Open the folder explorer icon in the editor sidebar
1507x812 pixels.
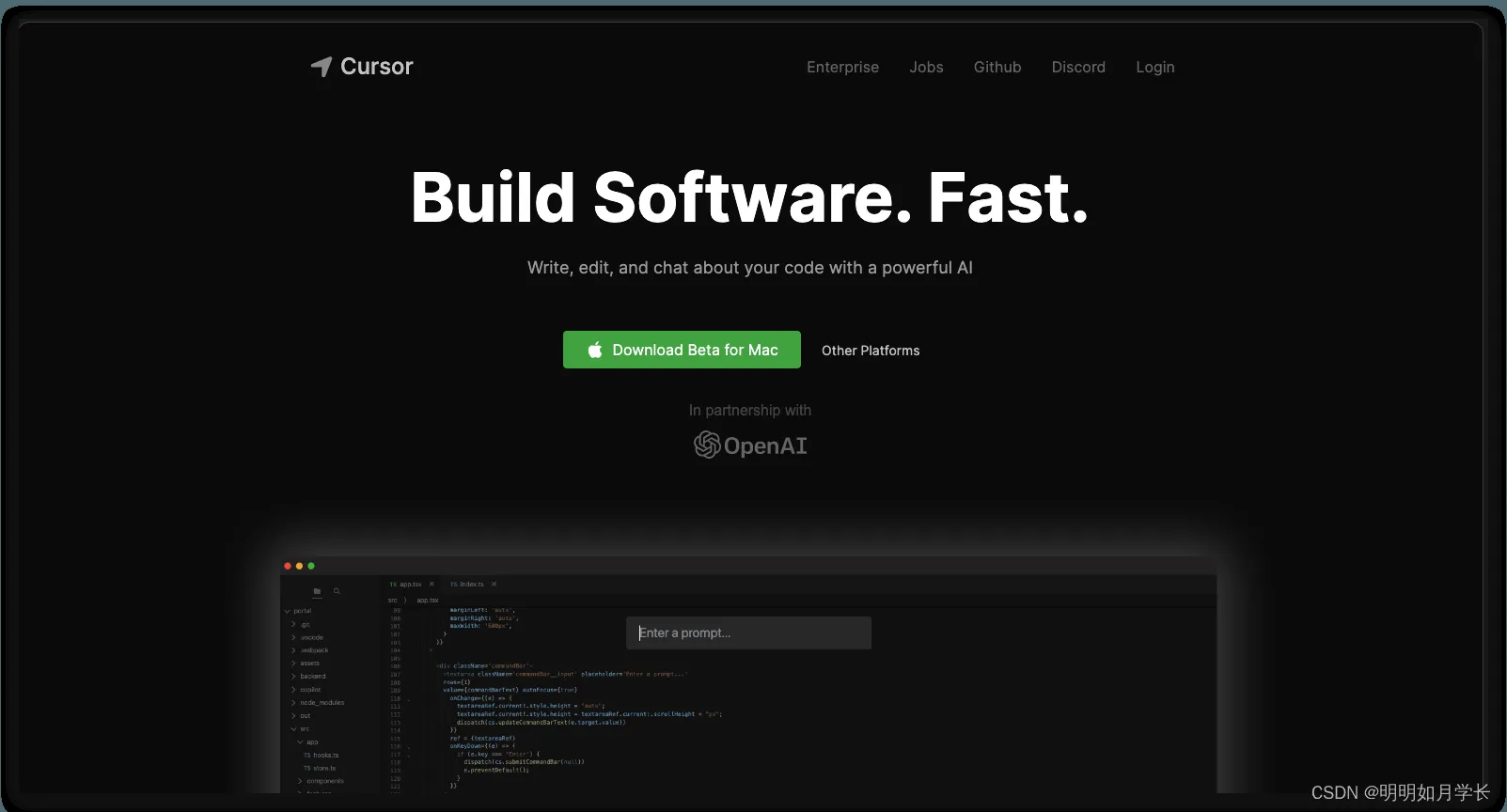click(317, 591)
